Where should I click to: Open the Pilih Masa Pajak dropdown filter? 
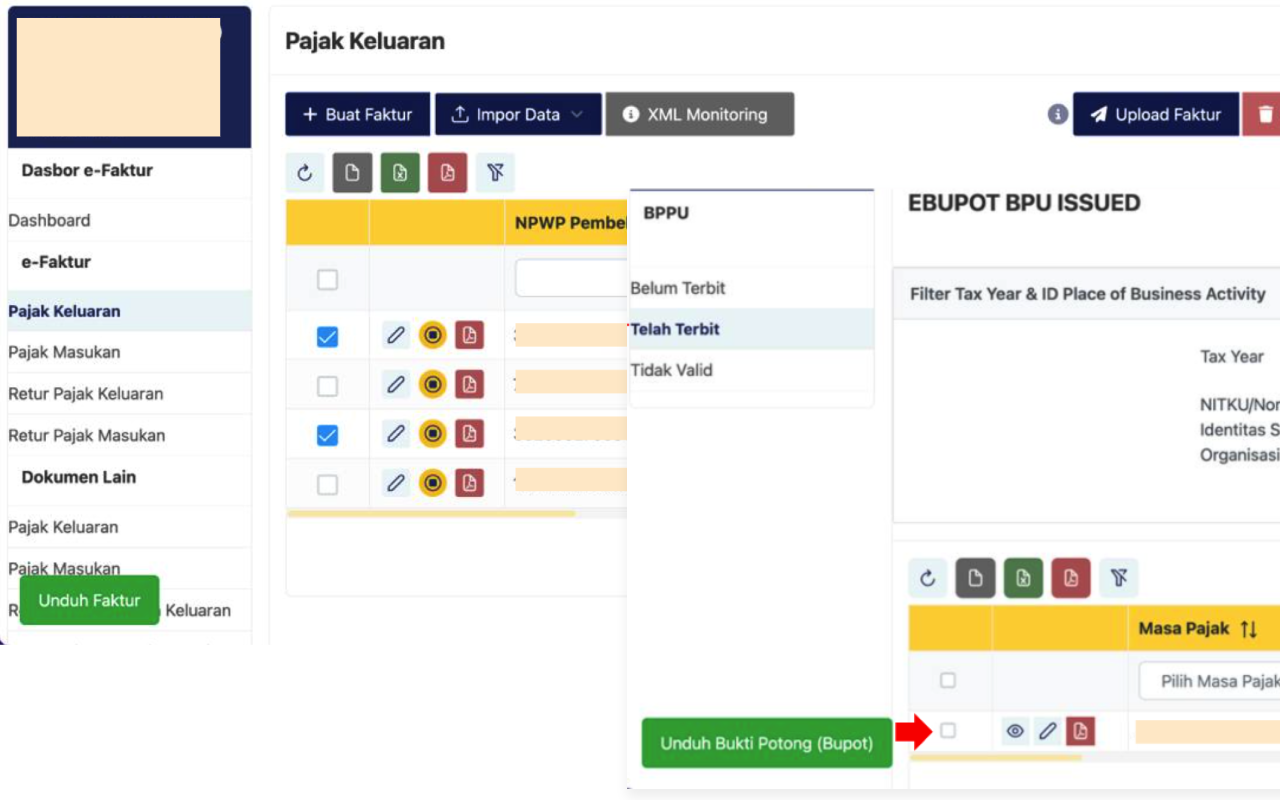click(x=1209, y=681)
